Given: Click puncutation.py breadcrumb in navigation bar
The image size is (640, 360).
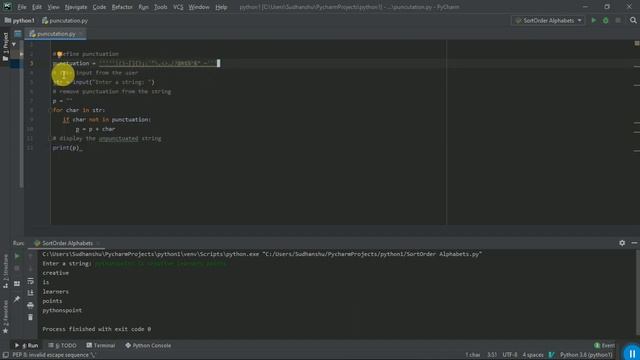Looking at the screenshot, I should [65, 20].
